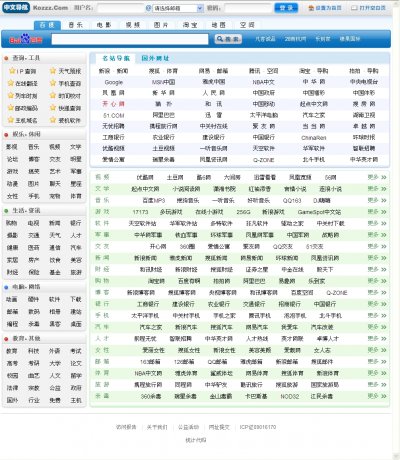Click the Baidu search input field
Viewport: 400px width, 460px height.
130,39
